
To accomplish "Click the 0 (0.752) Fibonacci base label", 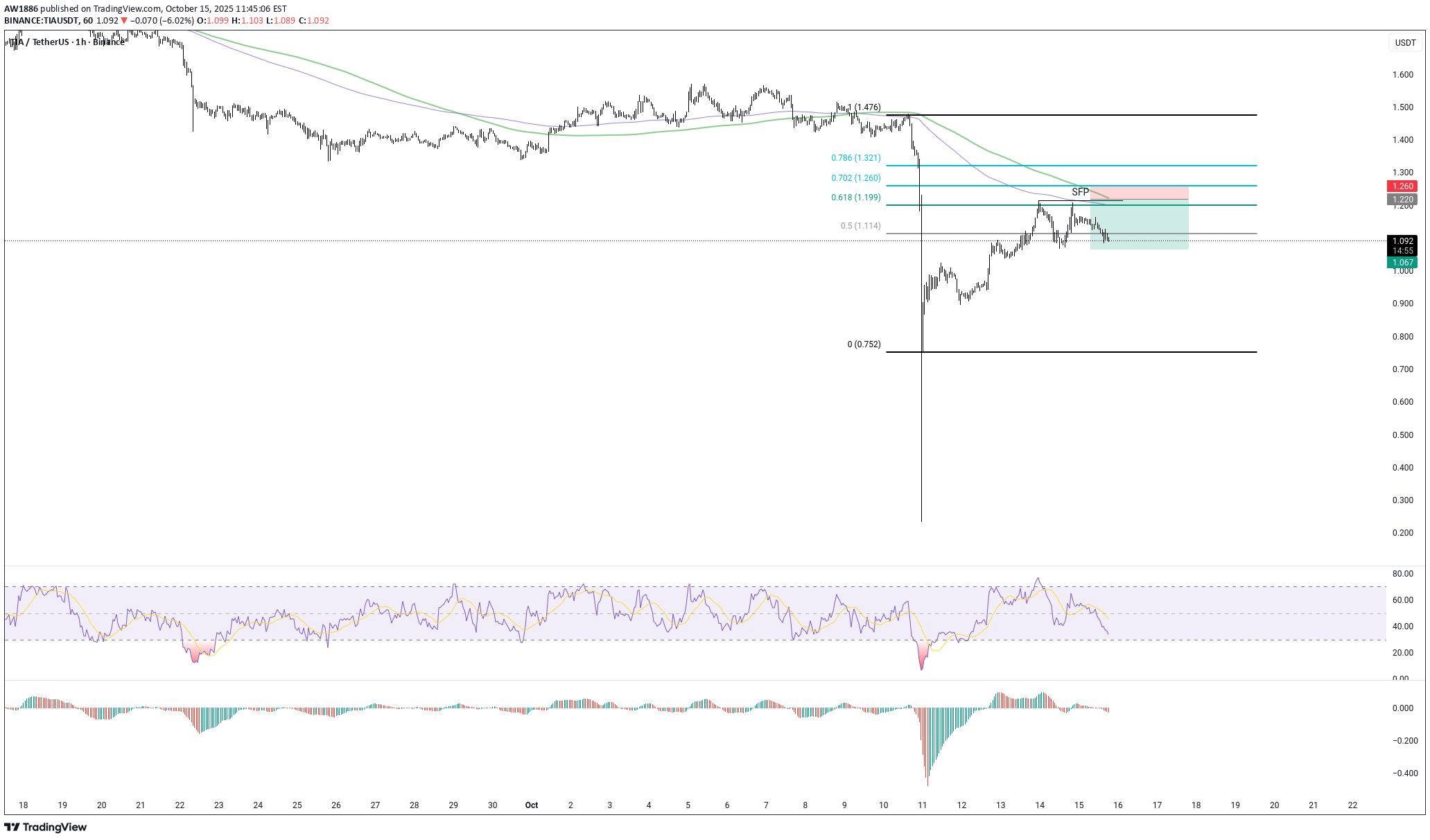I will [x=864, y=344].
